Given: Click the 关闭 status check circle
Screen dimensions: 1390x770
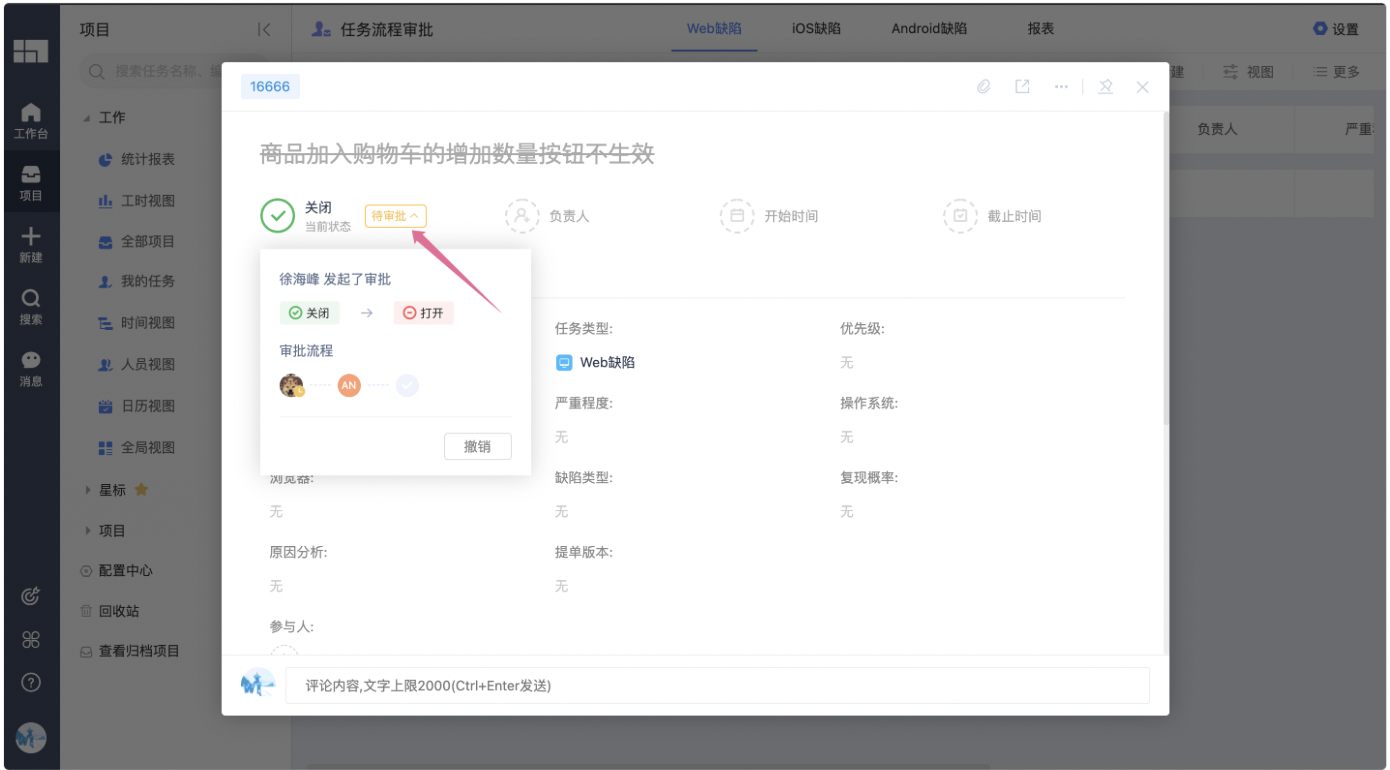Looking at the screenshot, I should pos(277,215).
